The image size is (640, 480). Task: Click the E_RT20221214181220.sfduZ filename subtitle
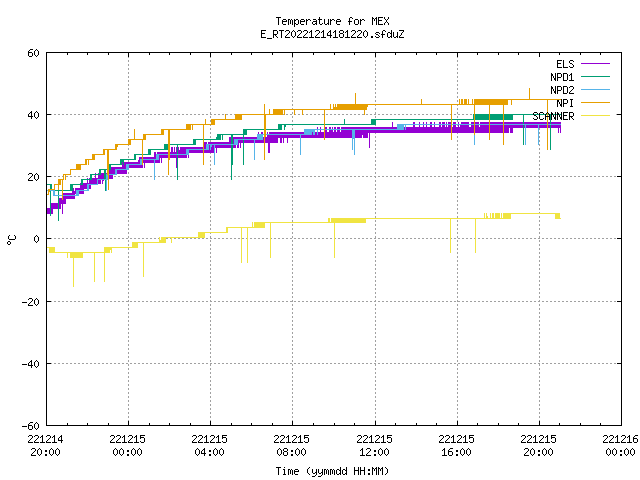tap(332, 34)
